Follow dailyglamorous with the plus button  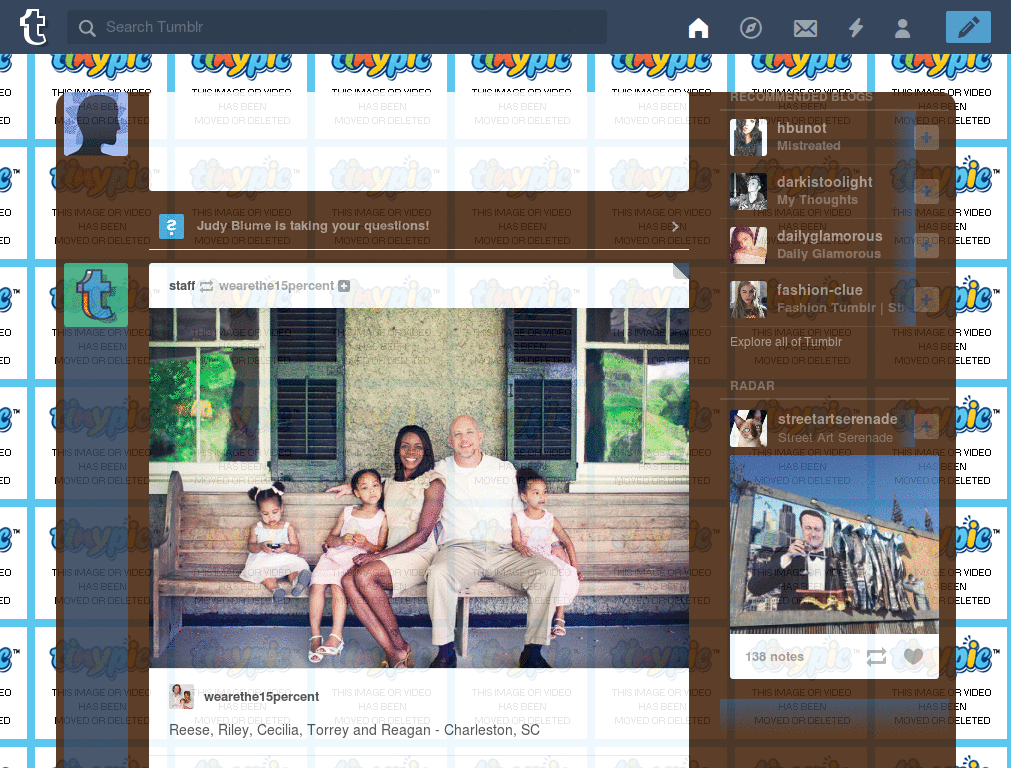tap(926, 246)
